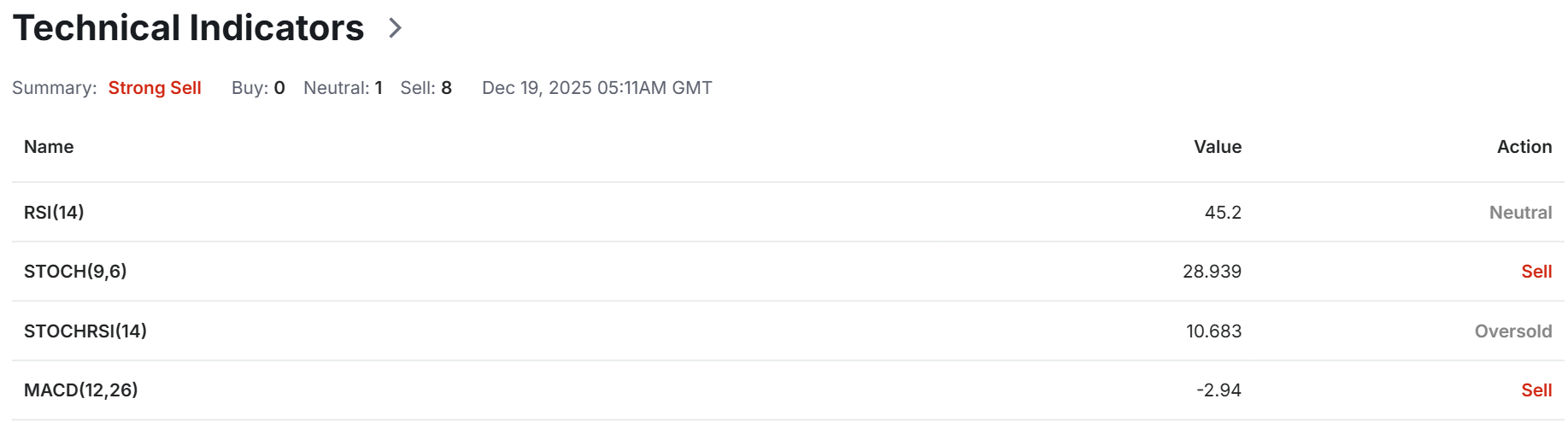Image resolution: width=1568 pixels, height=422 pixels.
Task: Click the Neutral: 1 count
Action: point(343,88)
